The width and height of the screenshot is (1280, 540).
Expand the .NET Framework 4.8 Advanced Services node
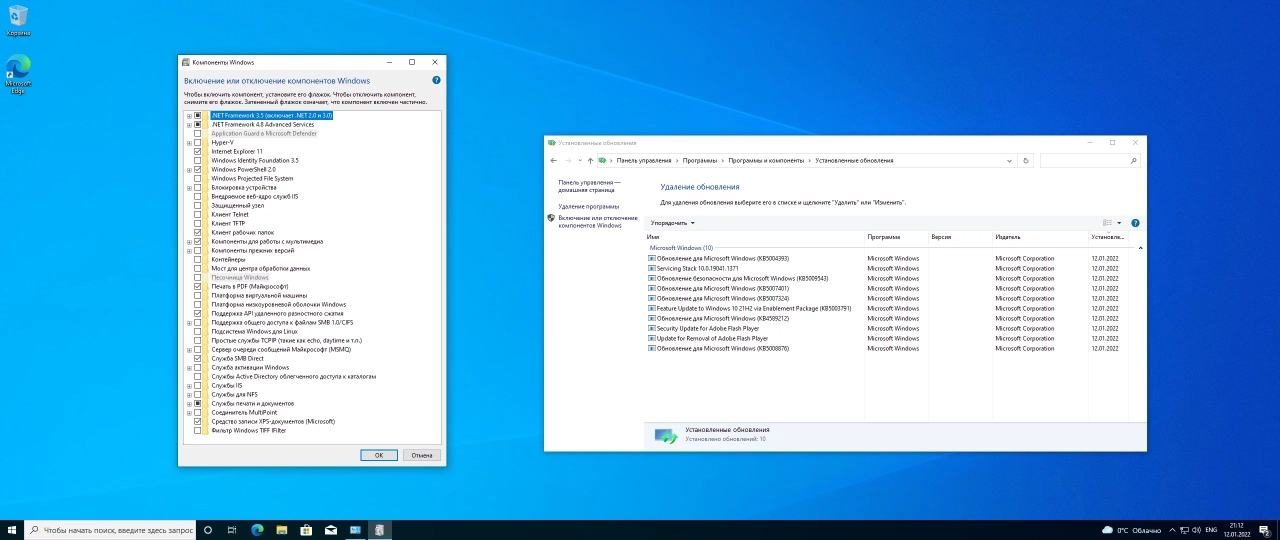click(x=188, y=124)
